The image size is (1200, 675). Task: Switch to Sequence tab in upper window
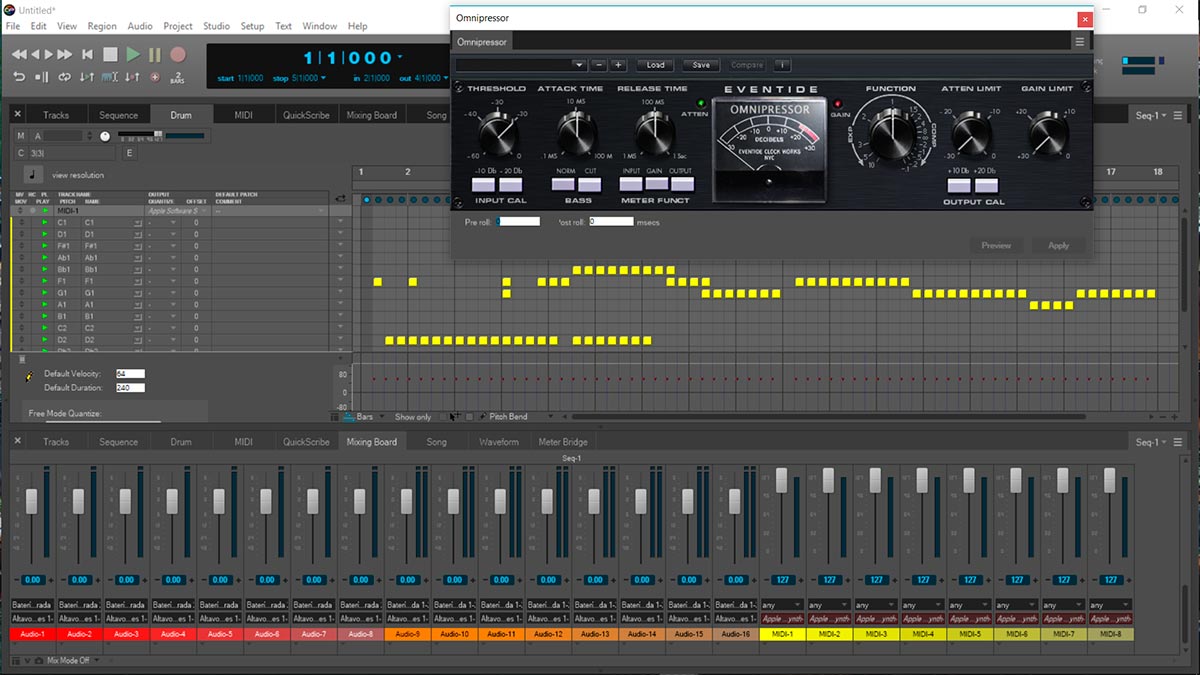[x=118, y=115]
